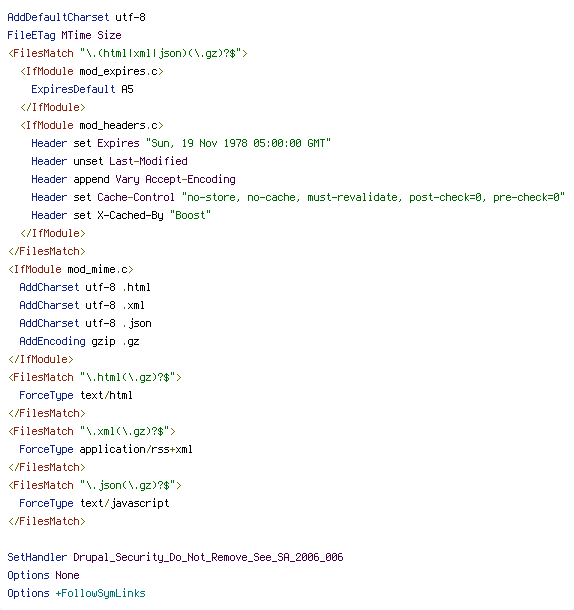Click the Accept-Encoding text
Image resolution: width=574 pixels, height=610 pixels.
(190, 179)
